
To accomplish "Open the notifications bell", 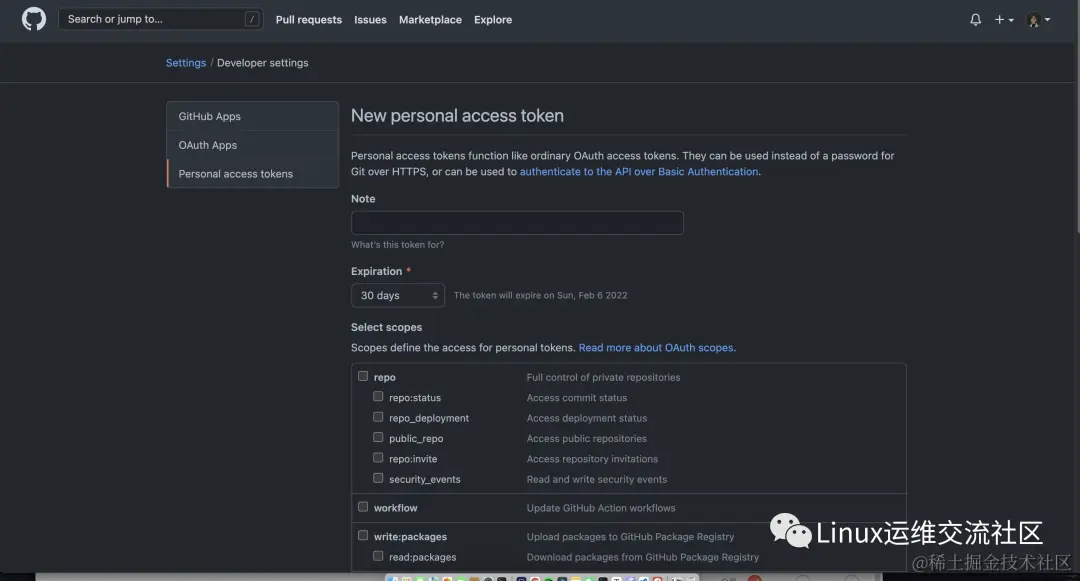I will tap(975, 20).
